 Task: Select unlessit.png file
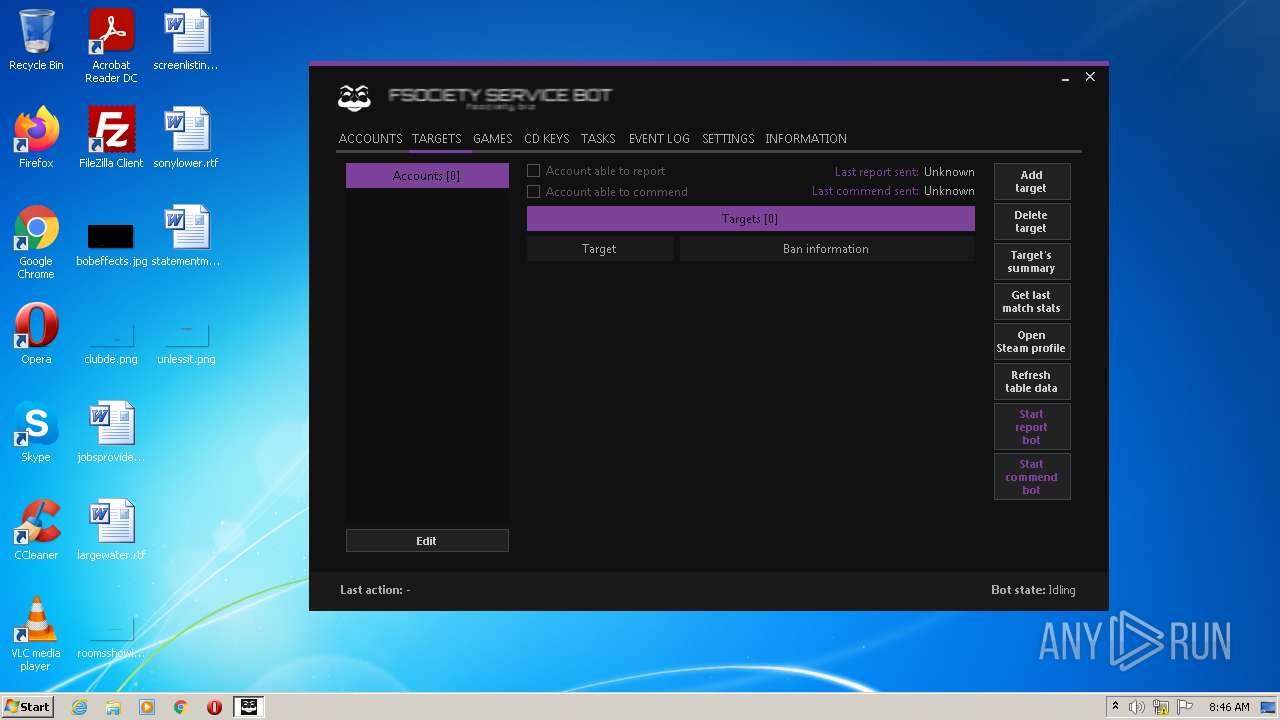186,345
